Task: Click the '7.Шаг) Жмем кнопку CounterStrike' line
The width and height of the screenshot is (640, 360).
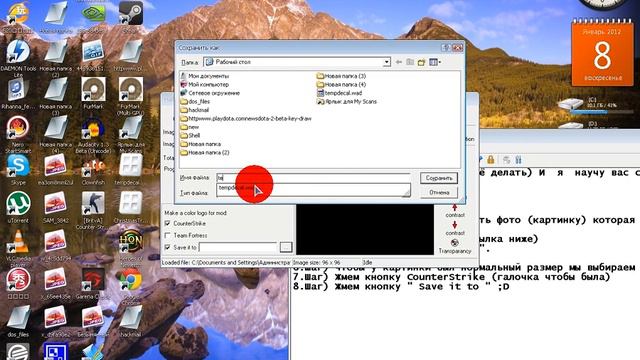Action: coord(451,277)
